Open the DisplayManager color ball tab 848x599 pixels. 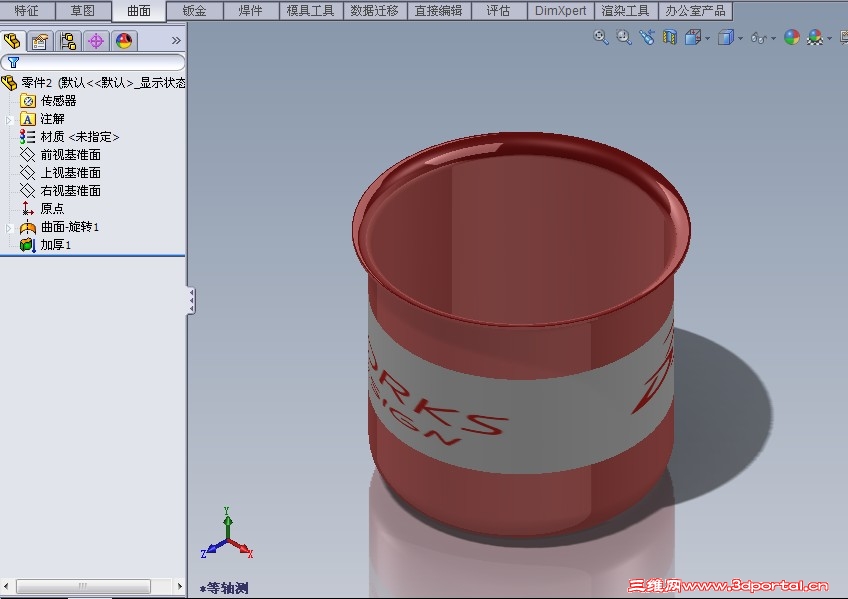124,41
